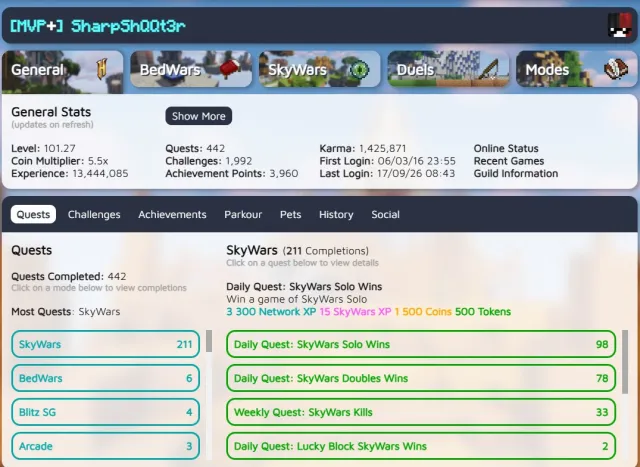
Task: Switch to the Parkour sub-tab
Action: [243, 214]
